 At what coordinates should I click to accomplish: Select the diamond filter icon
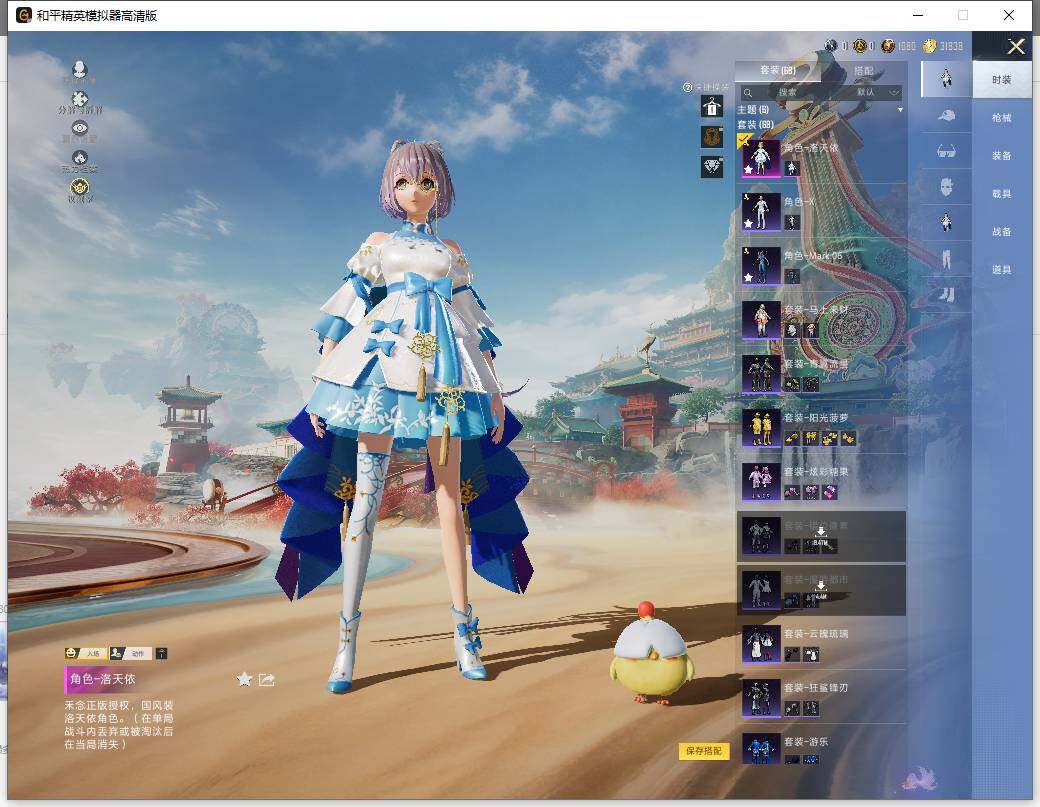(x=712, y=166)
